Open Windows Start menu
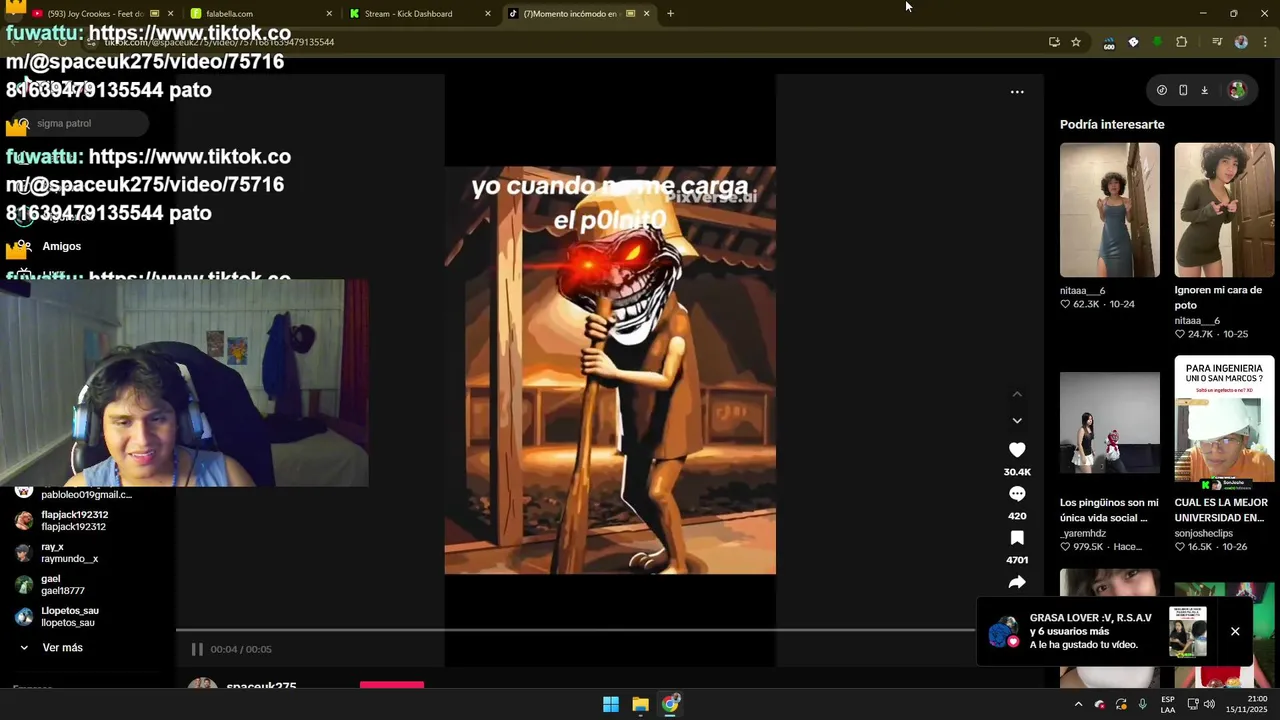The image size is (1280, 720). [611, 704]
